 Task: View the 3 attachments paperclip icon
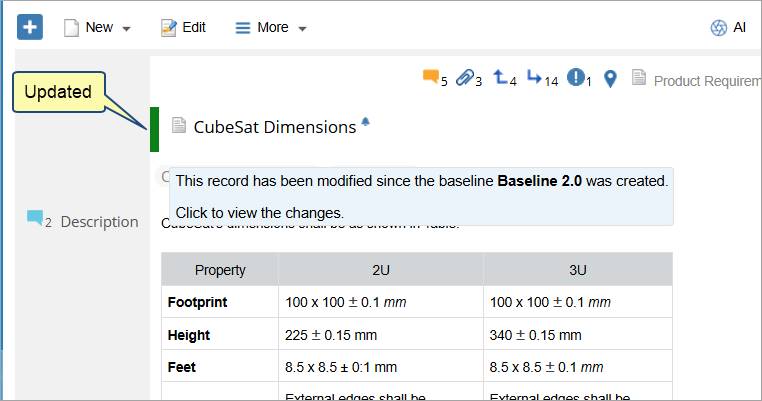click(465, 78)
